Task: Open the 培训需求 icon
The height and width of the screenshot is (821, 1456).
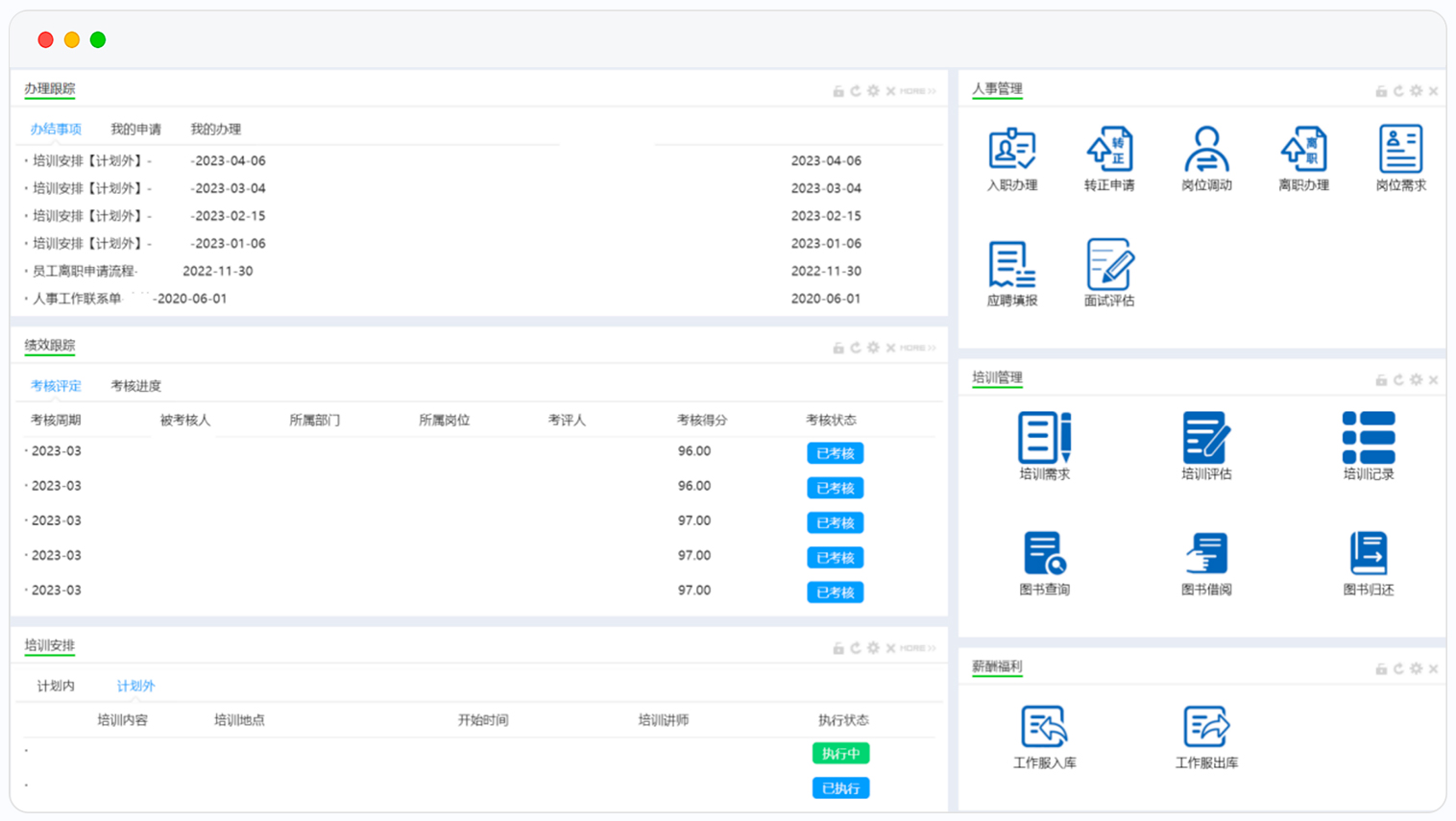Action: click(x=1044, y=438)
